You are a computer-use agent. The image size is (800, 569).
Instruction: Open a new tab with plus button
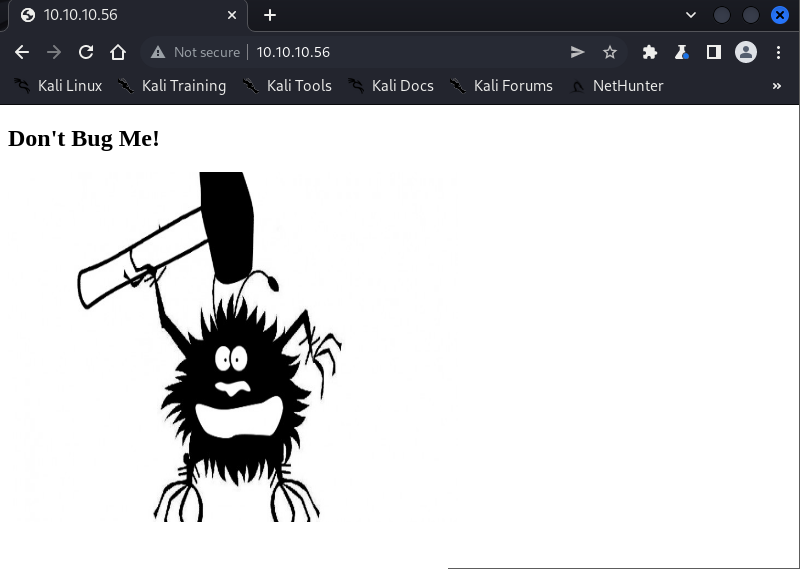[270, 15]
